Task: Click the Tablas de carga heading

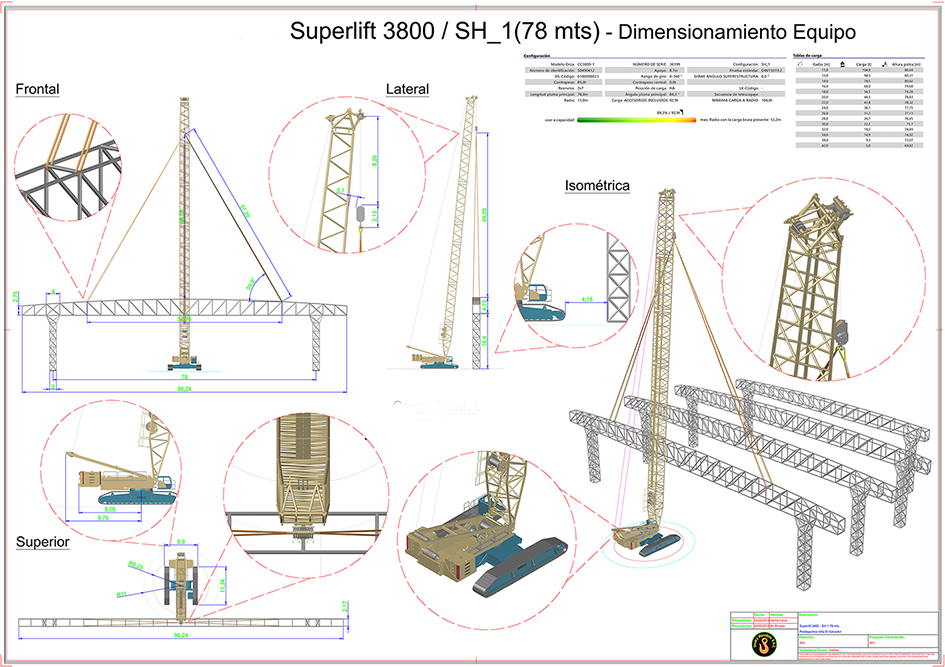Action: click(807, 55)
